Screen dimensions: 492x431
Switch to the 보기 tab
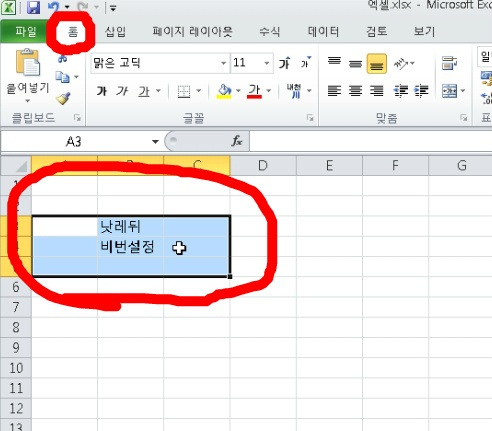click(424, 32)
